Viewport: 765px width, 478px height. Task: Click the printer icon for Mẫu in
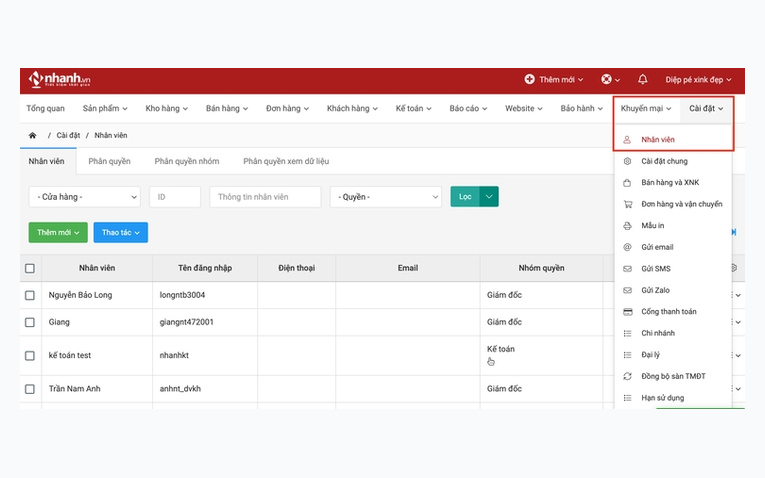pos(627,225)
